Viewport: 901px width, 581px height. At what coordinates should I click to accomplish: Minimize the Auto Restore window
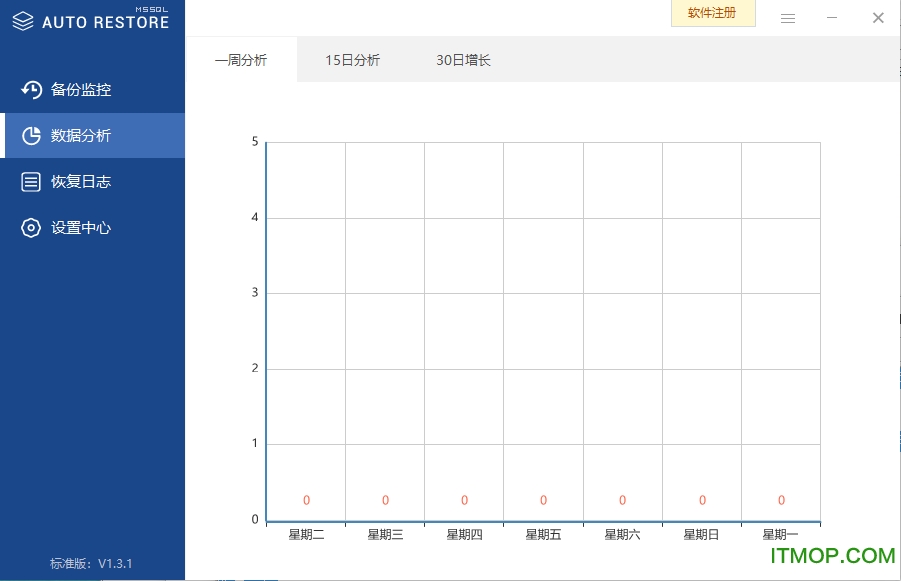tap(832, 18)
